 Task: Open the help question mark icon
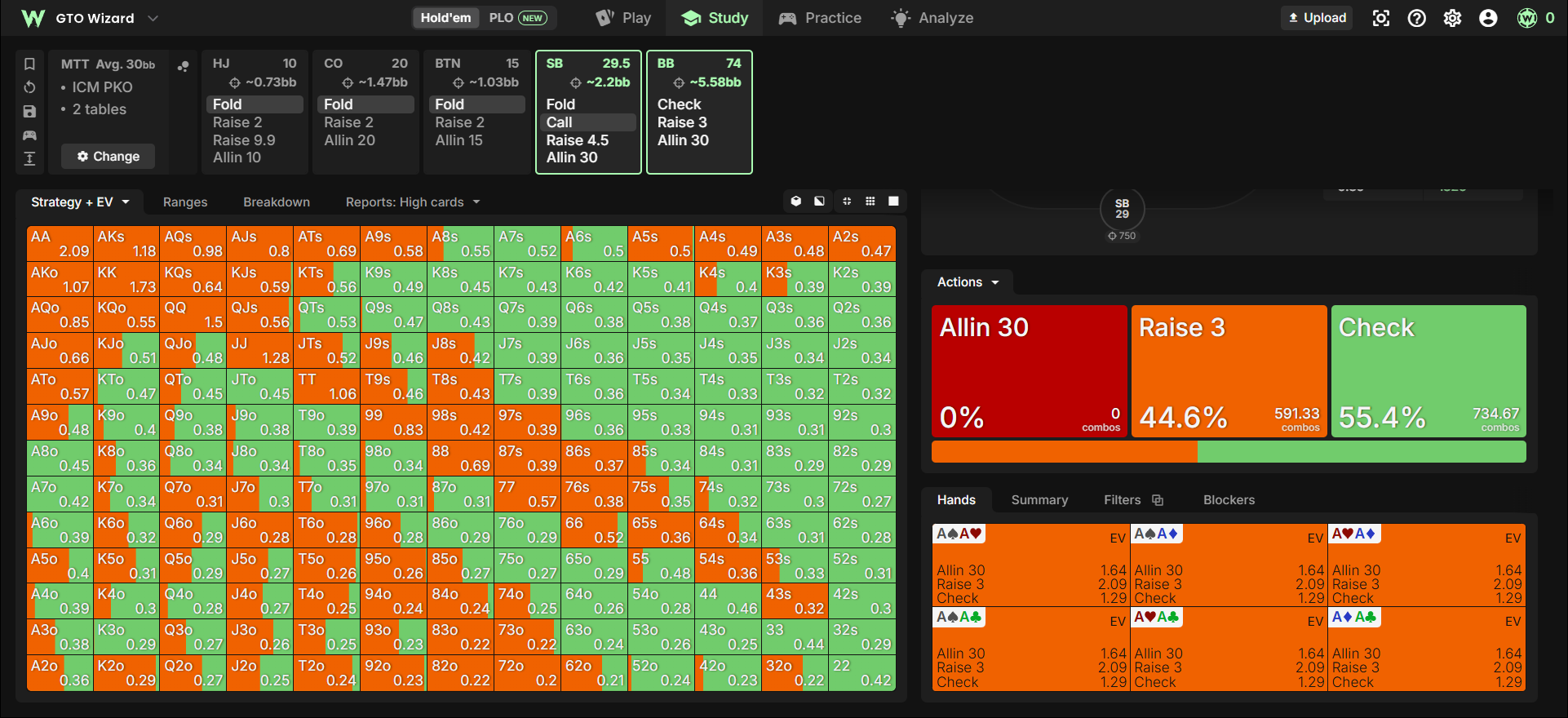[1417, 18]
